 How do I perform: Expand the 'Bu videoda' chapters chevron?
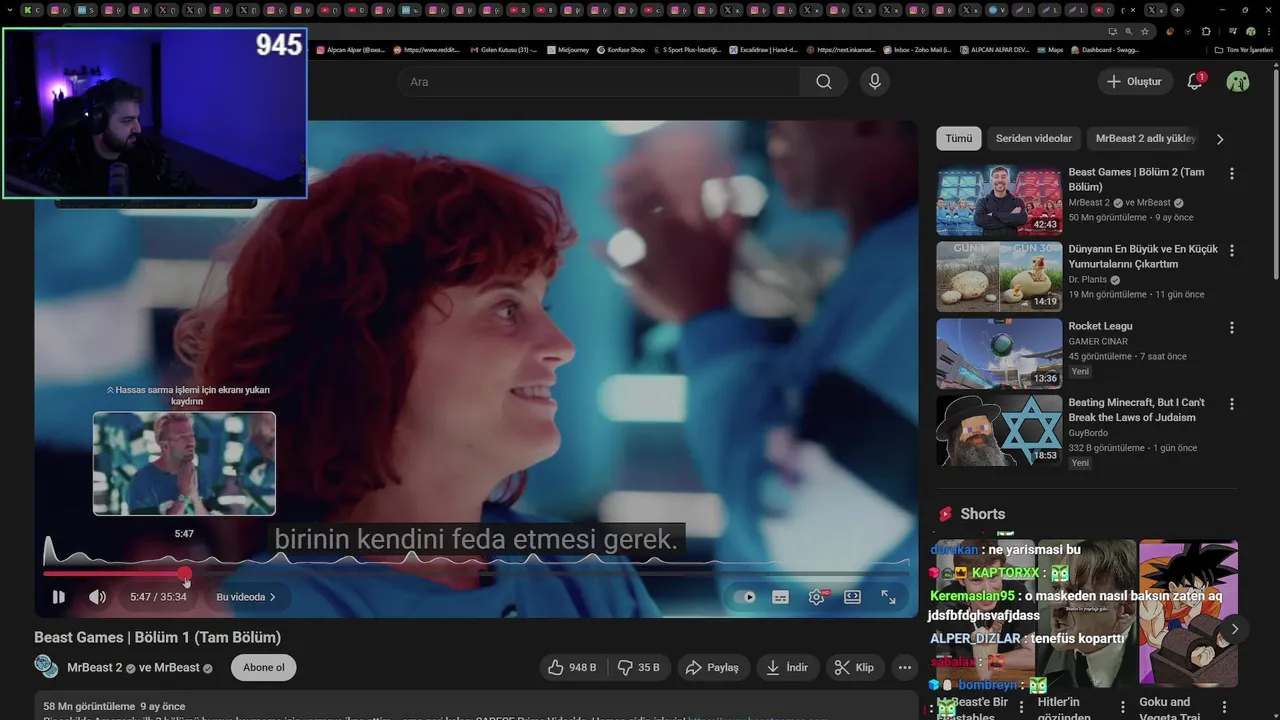pos(246,597)
